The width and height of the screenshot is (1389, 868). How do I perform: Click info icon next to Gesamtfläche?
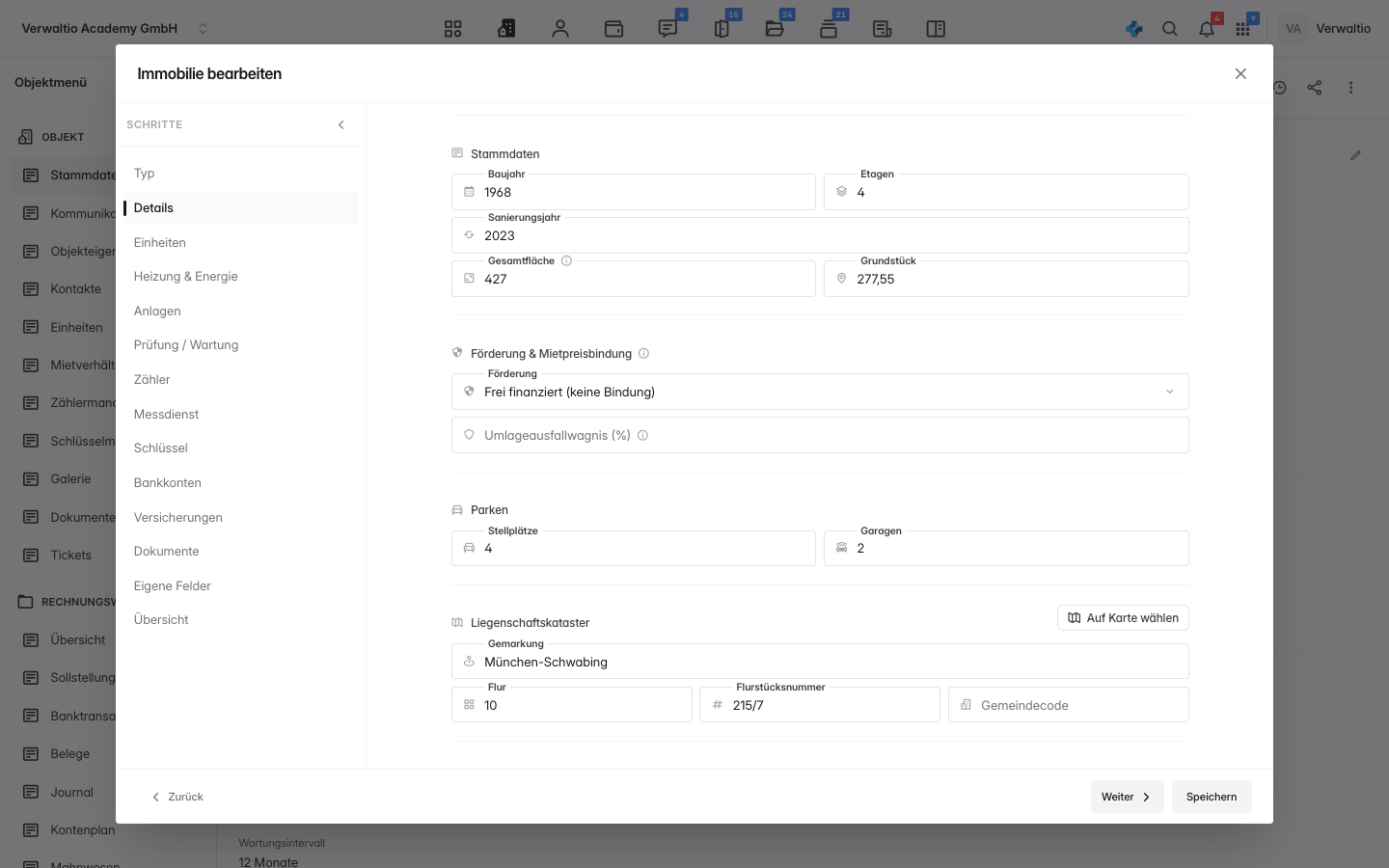point(566,260)
